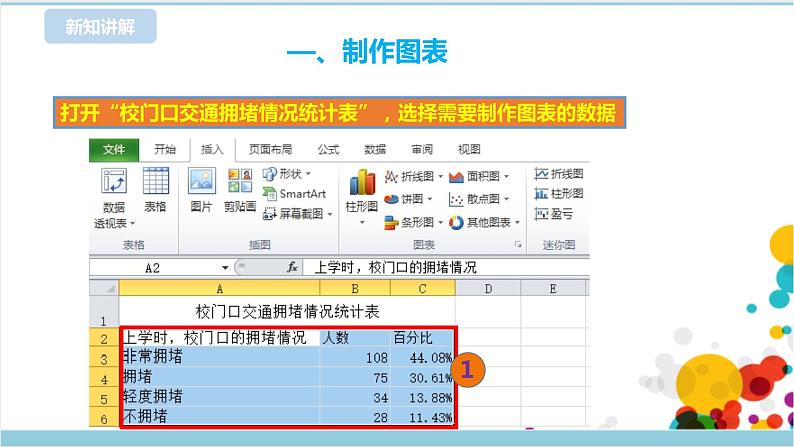This screenshot has width=794, height=447.
Task: Click the title cell 校门口交通拥堵情况统计表
Action: (287, 312)
